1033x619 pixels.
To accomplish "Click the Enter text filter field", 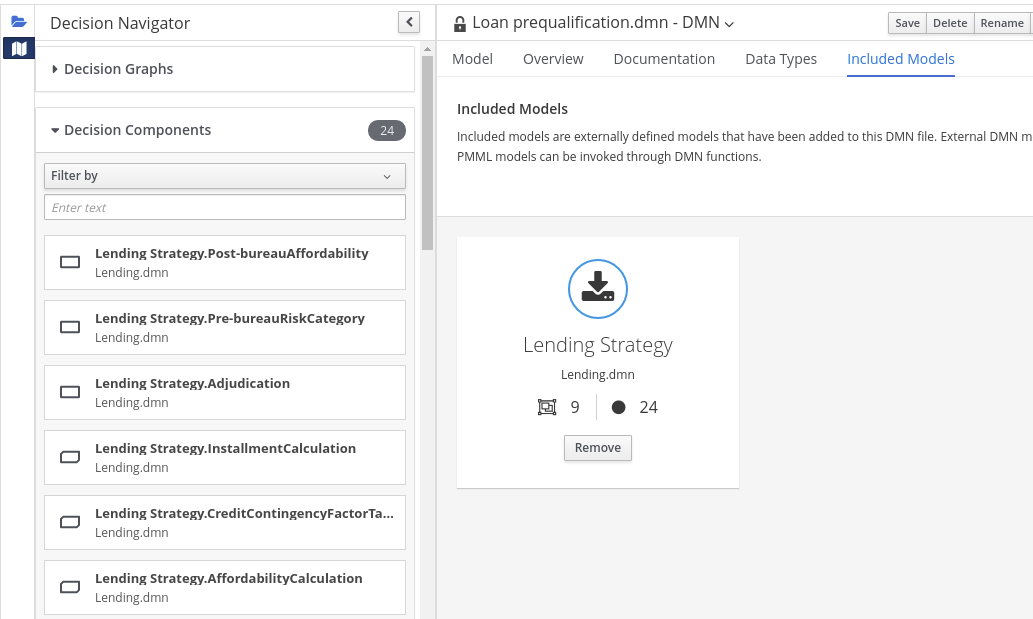I will click(x=225, y=207).
